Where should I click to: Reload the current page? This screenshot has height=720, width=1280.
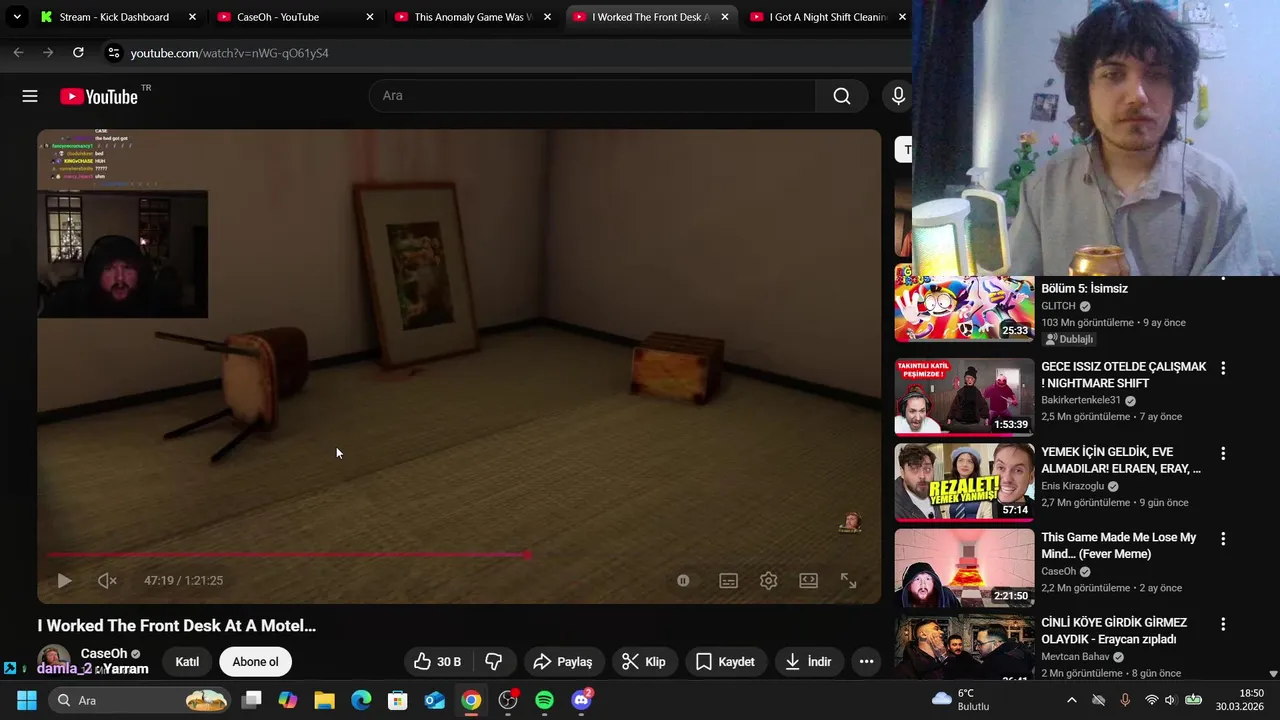(x=78, y=53)
